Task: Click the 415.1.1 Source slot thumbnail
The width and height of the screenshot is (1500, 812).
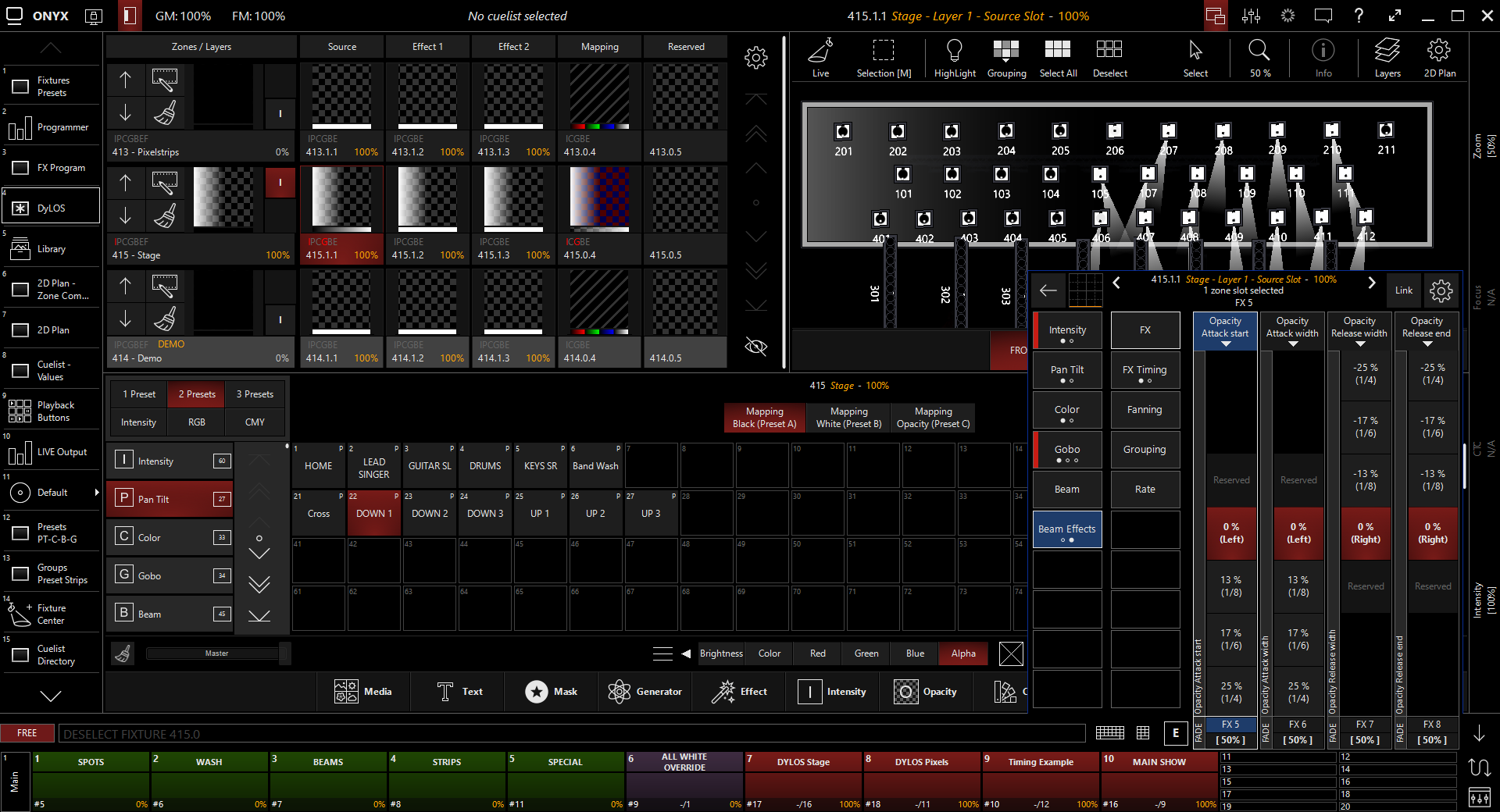Action: point(342,199)
